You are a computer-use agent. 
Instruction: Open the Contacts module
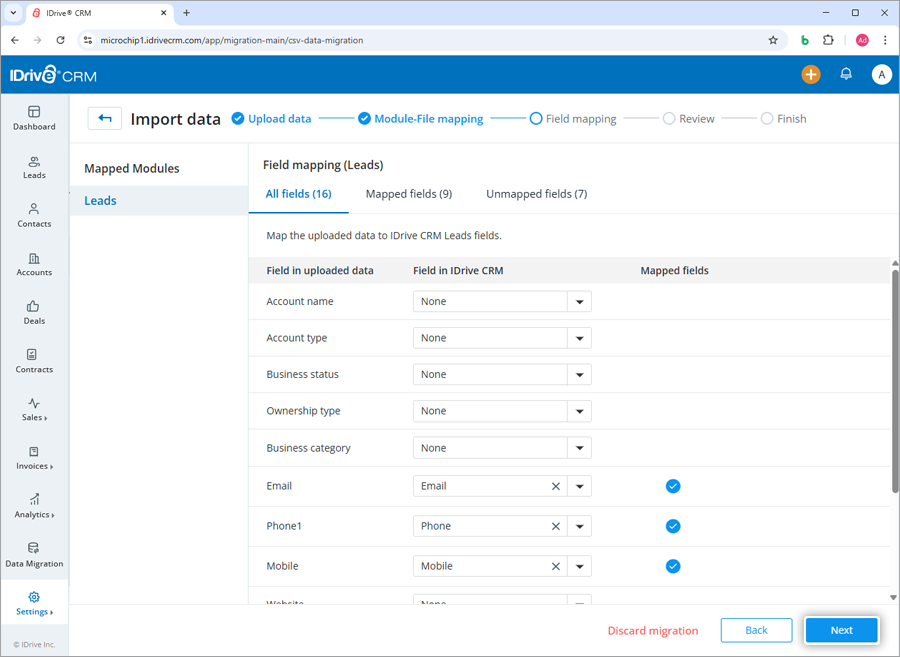tap(34, 216)
